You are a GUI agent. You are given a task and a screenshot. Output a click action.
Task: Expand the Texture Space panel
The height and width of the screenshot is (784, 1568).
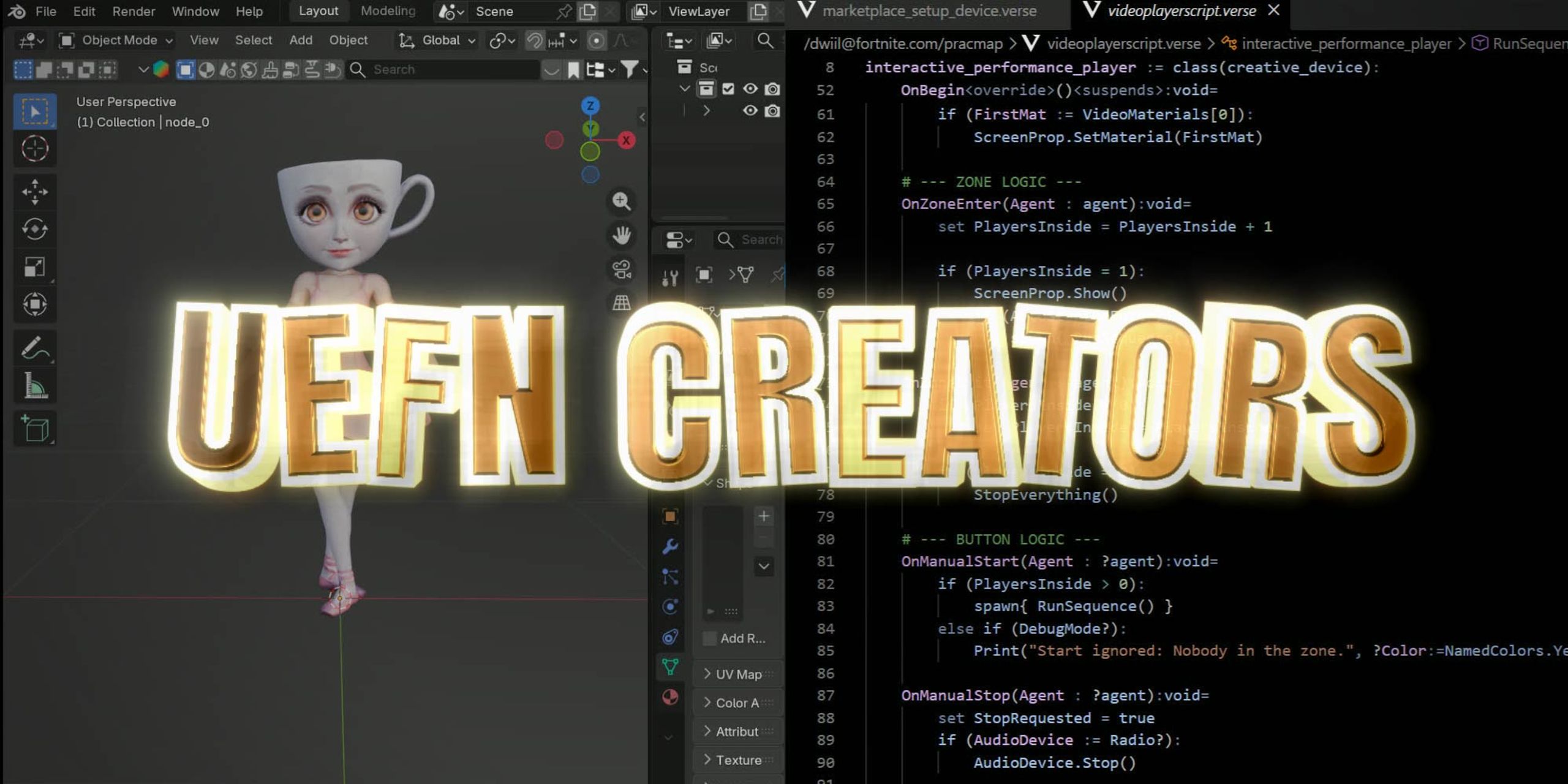[738, 760]
